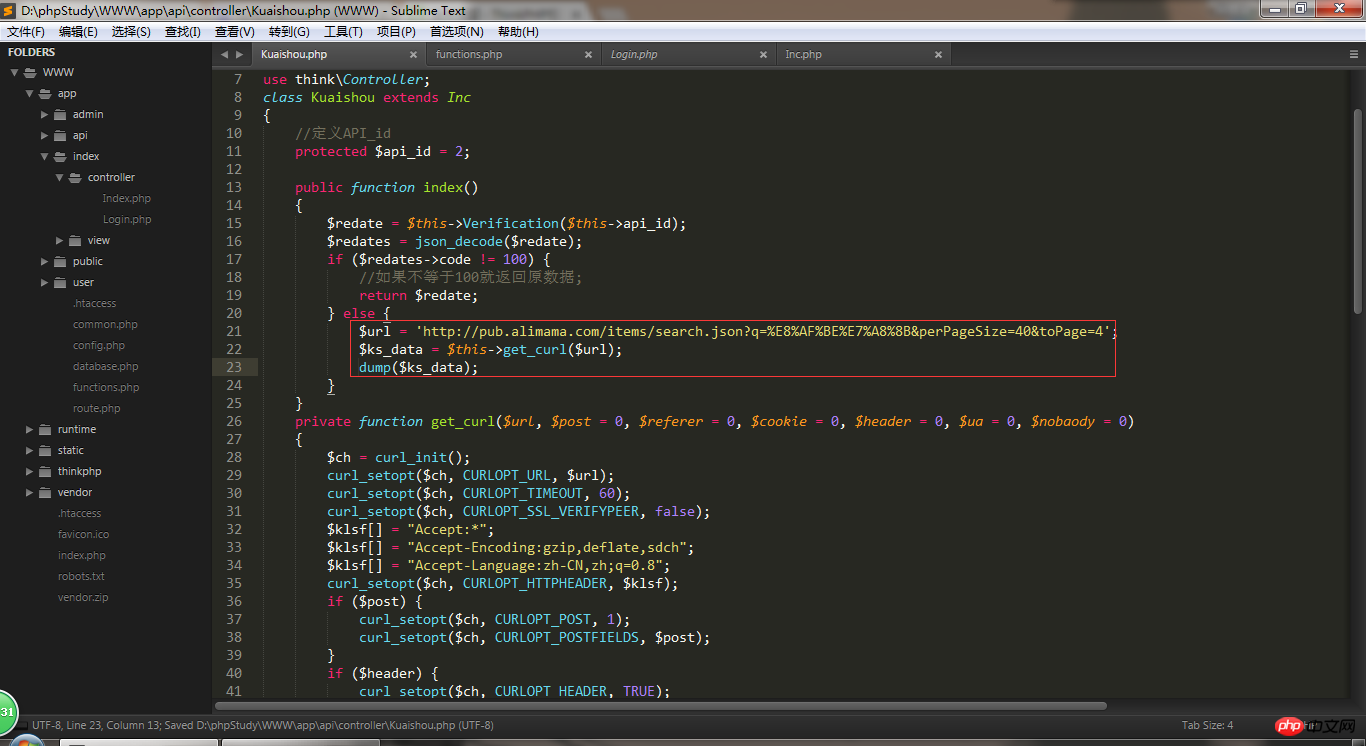Select the Kuaishou.php tab

pos(338,54)
